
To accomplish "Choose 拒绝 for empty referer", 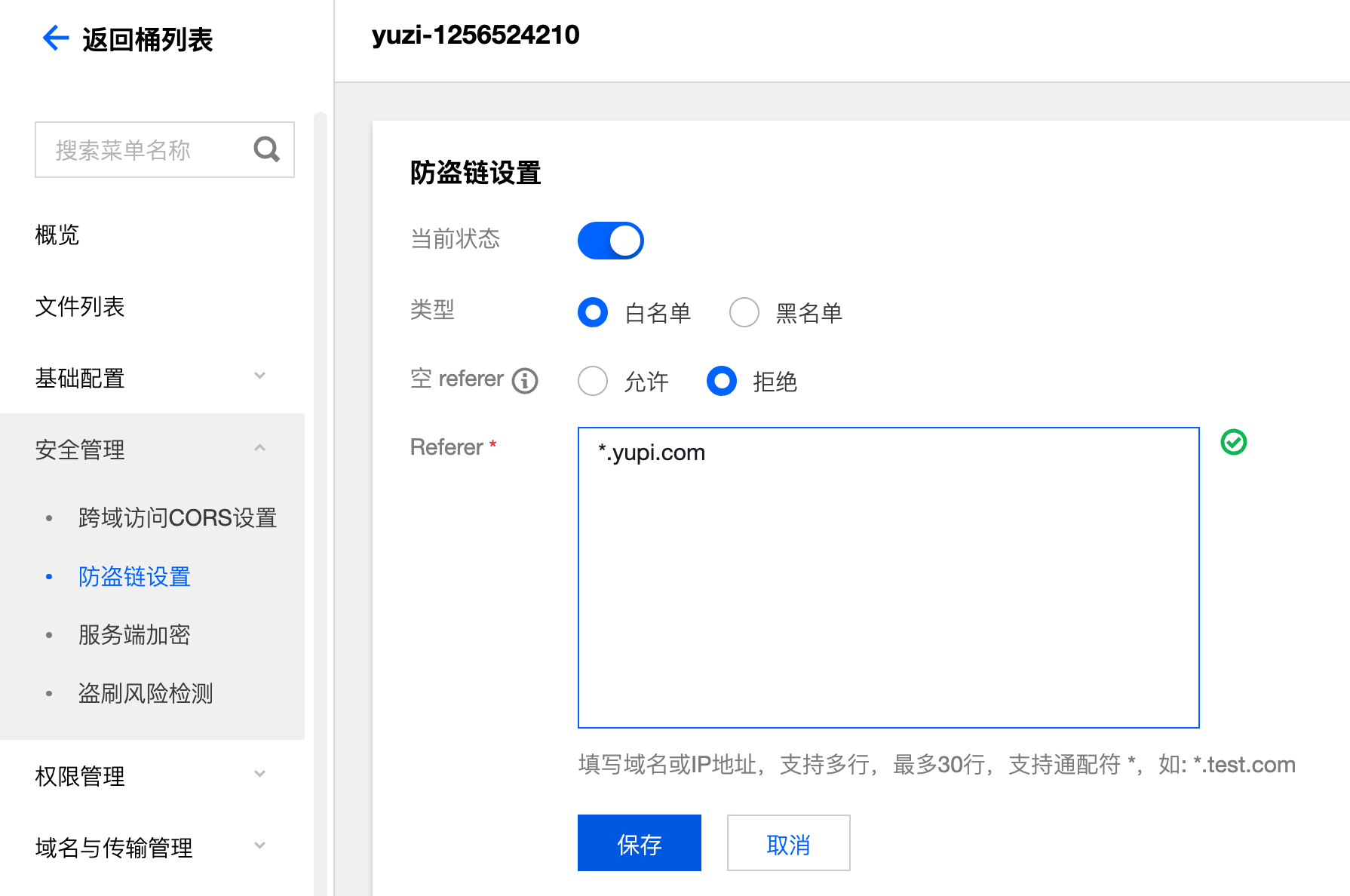I will 722,381.
